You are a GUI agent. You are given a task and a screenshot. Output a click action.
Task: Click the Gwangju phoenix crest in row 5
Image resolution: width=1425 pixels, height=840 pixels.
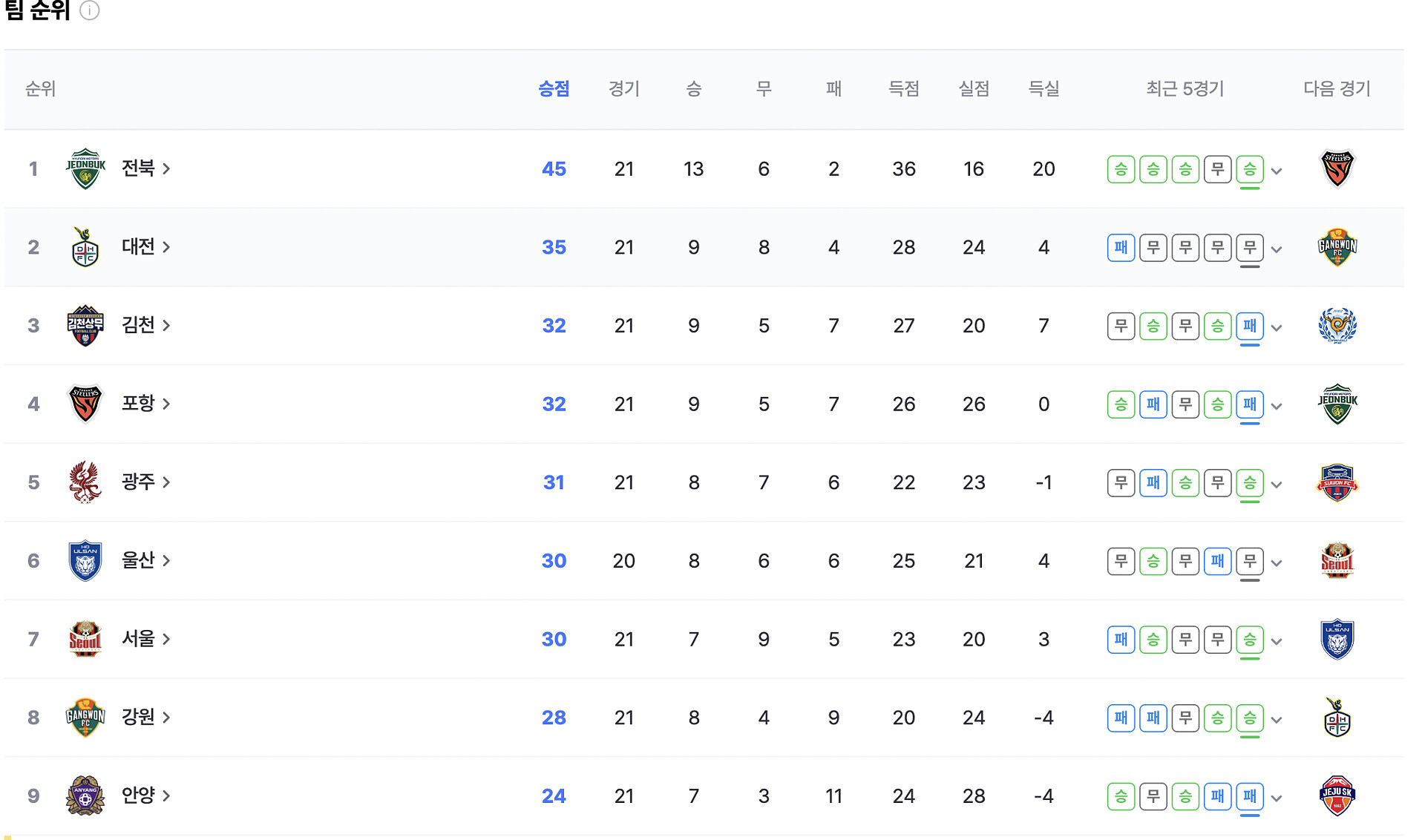point(85,482)
